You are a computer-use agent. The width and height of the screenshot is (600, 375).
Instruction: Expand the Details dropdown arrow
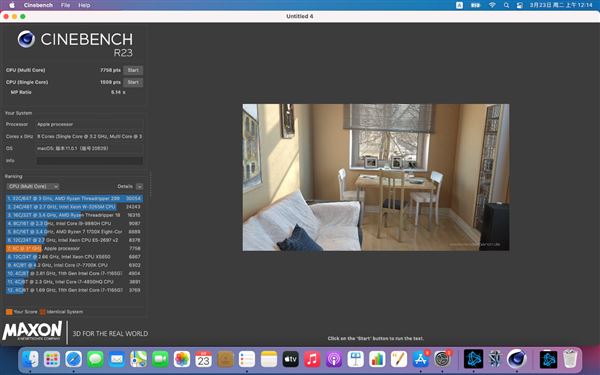[140, 186]
